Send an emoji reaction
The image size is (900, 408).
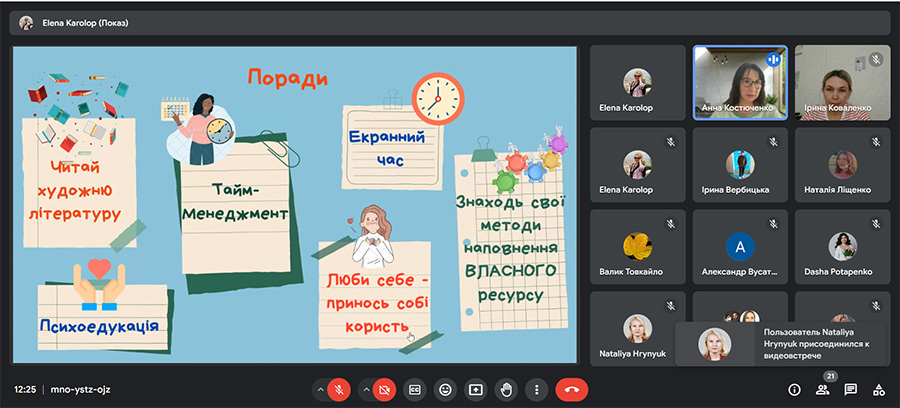445,390
